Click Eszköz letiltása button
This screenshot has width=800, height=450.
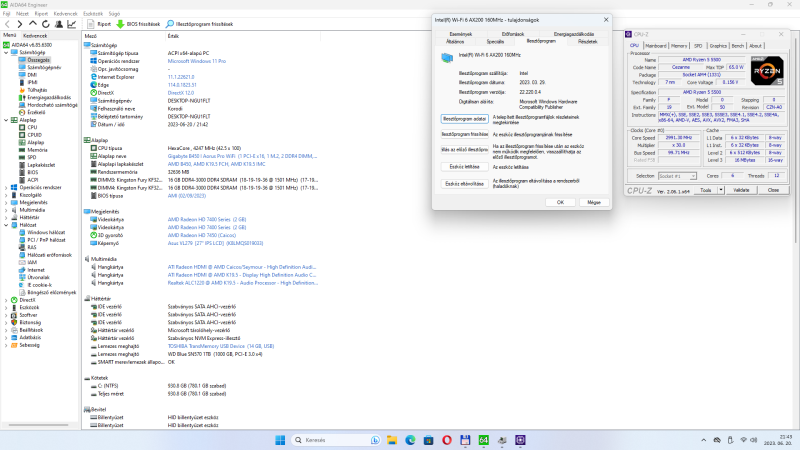coord(464,167)
